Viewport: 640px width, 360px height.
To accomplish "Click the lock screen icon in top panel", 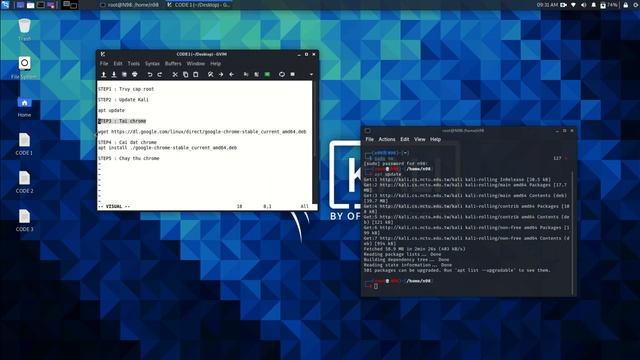I will pos(625,5).
